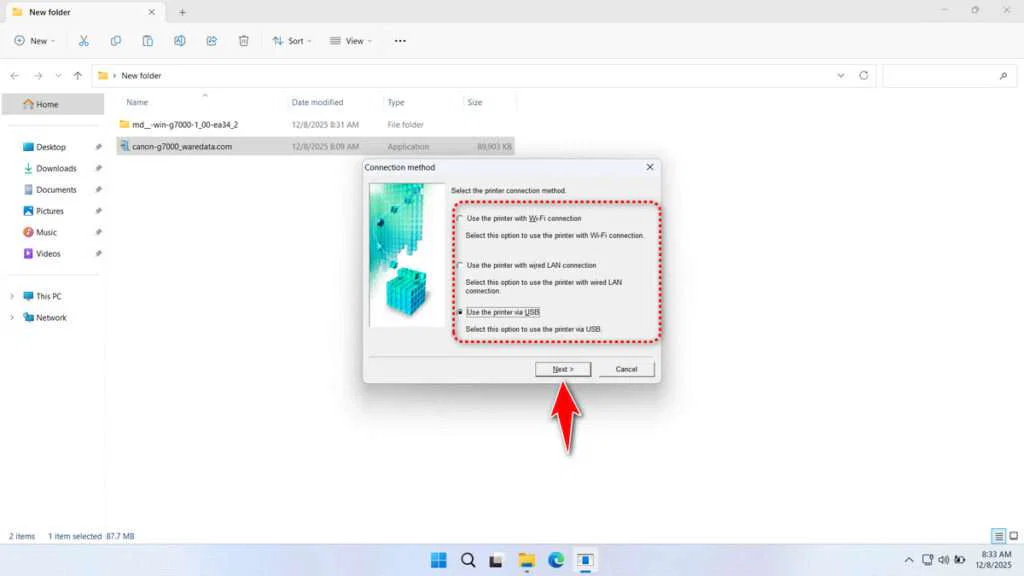Click the search box in Explorer window
The height and width of the screenshot is (576, 1024).
coord(948,75)
